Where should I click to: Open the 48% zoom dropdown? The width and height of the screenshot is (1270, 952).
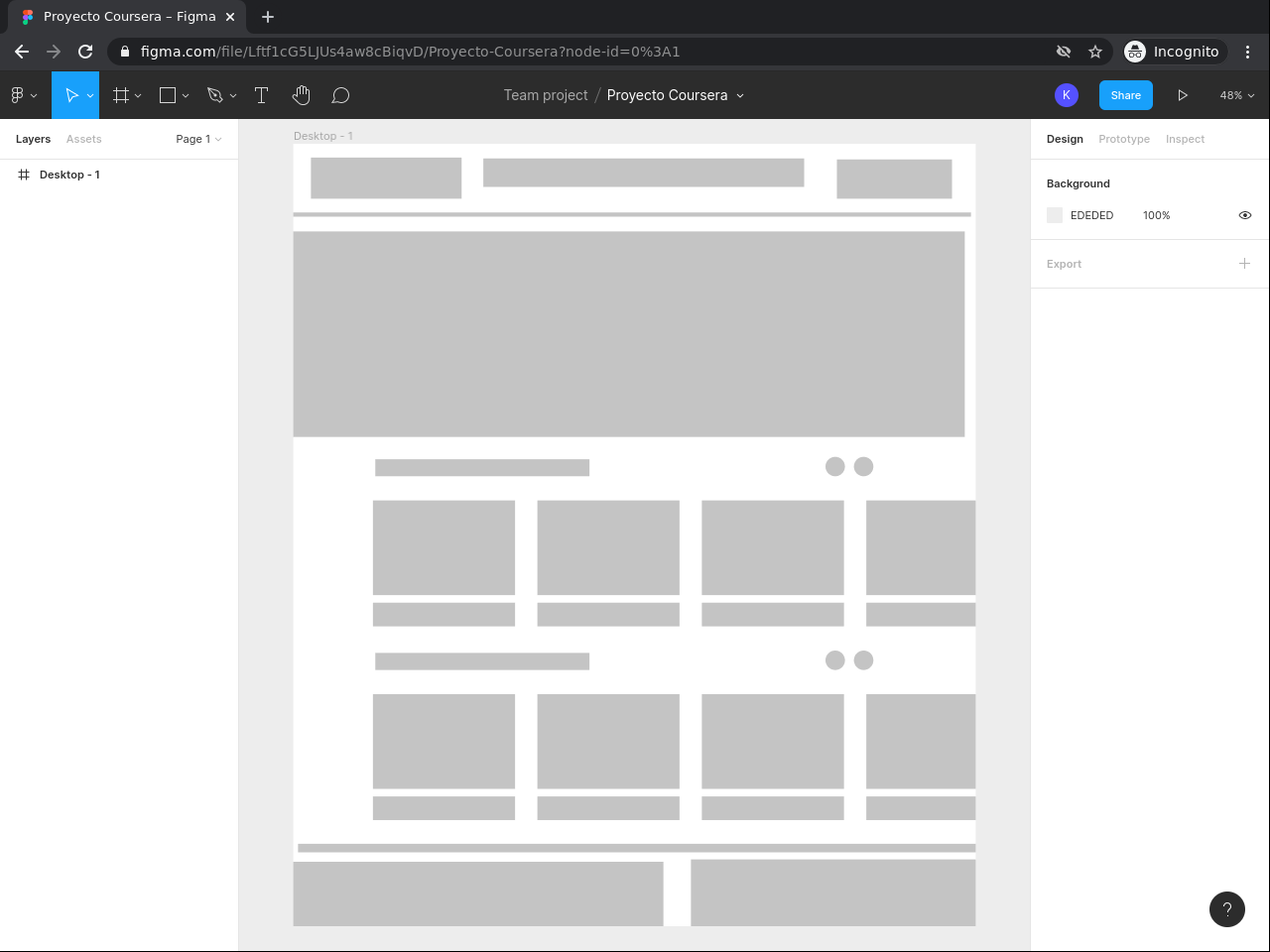pyautogui.click(x=1237, y=95)
